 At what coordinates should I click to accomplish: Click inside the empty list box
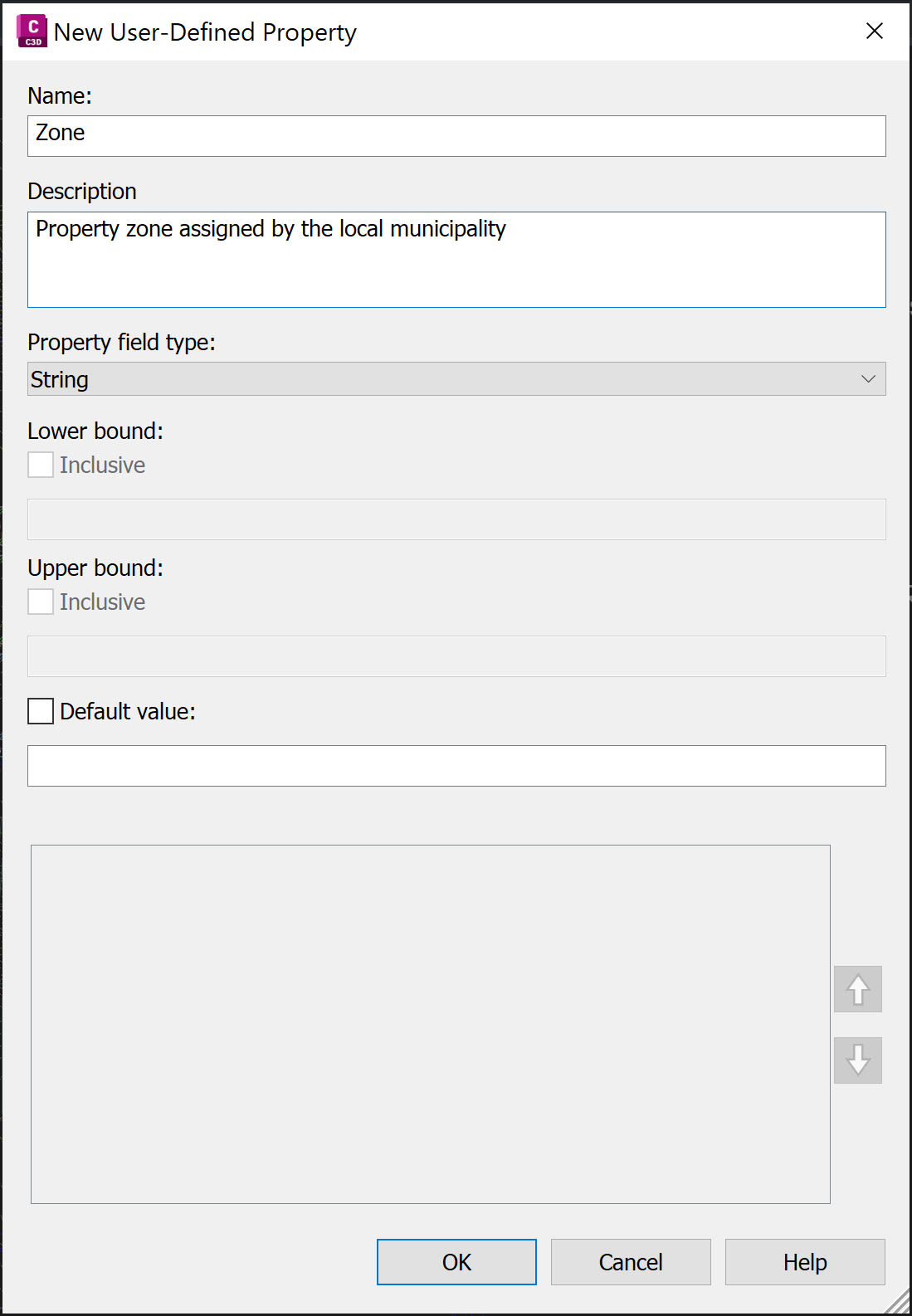(431, 1024)
